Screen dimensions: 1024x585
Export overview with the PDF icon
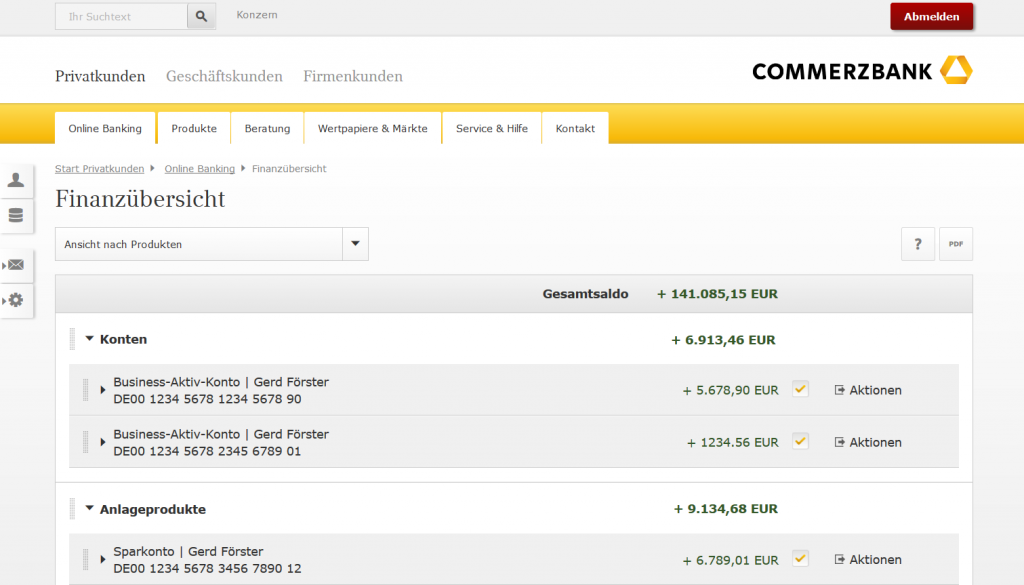tap(956, 244)
